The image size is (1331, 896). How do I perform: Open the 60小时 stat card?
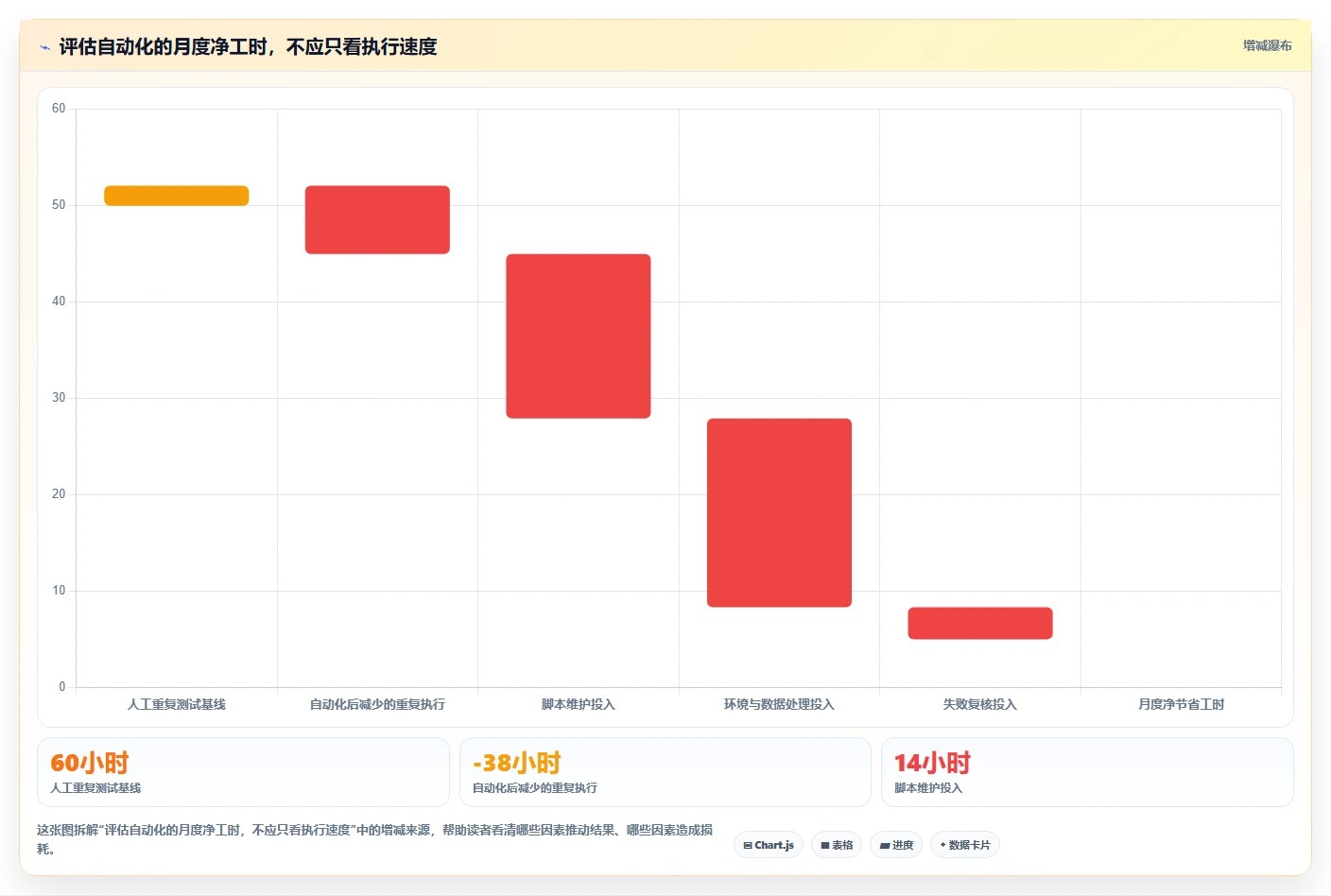pyautogui.click(x=243, y=772)
